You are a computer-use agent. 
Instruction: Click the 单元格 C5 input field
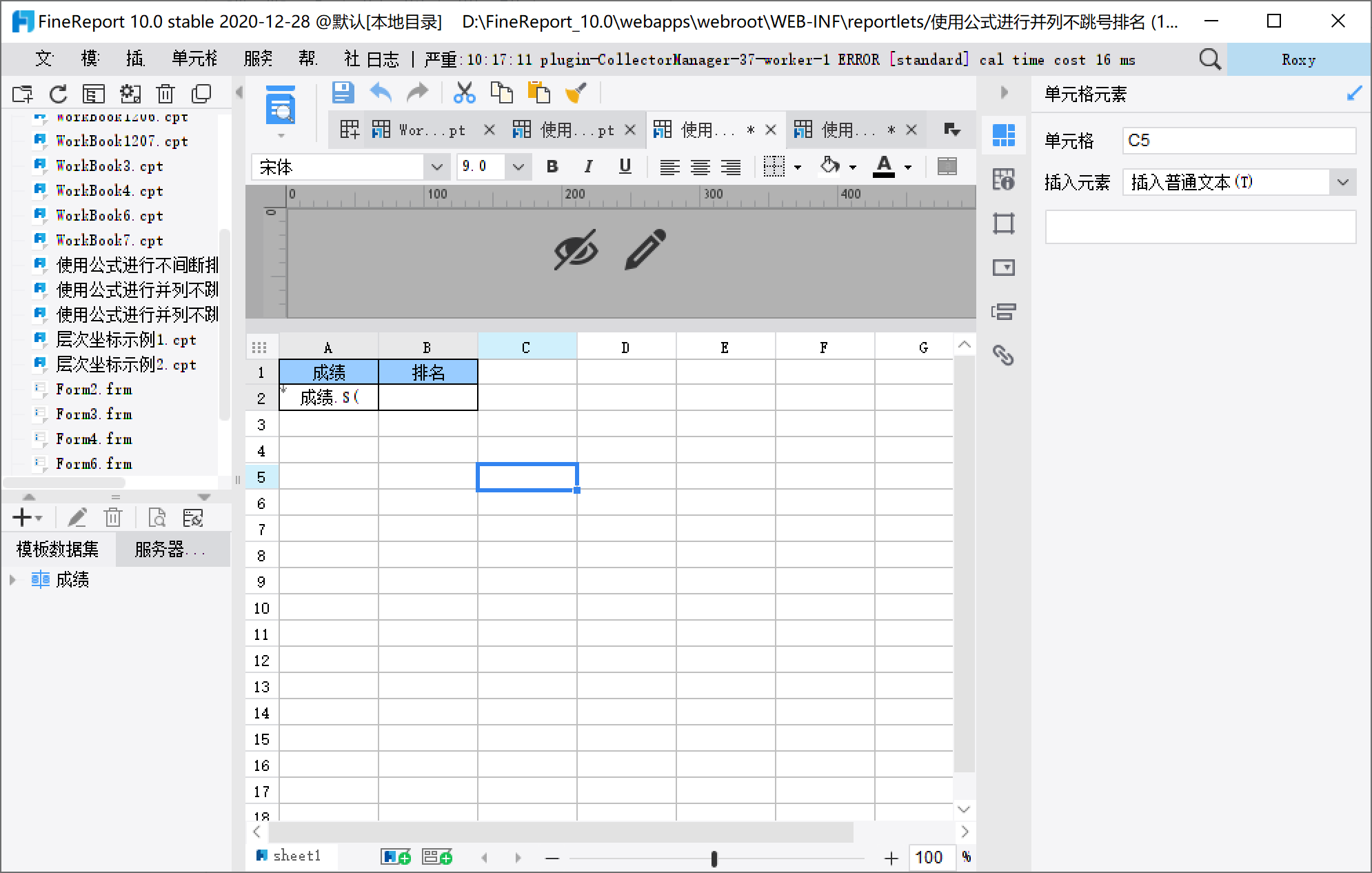point(1238,141)
